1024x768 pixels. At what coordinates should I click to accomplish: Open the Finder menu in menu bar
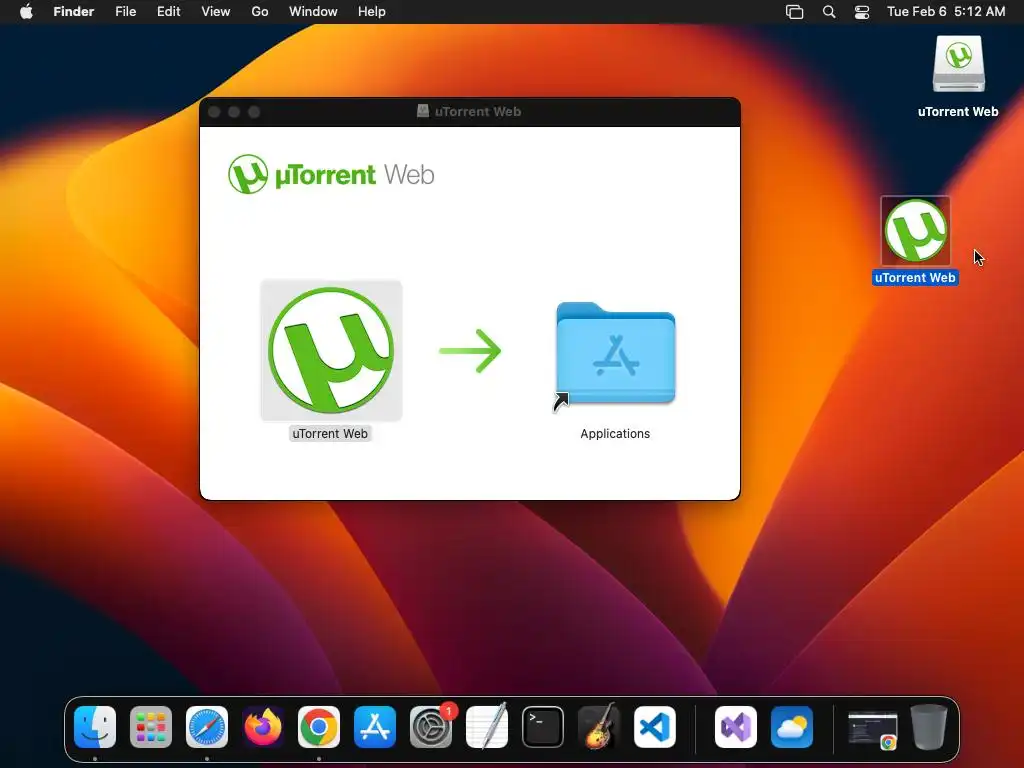[x=74, y=12]
